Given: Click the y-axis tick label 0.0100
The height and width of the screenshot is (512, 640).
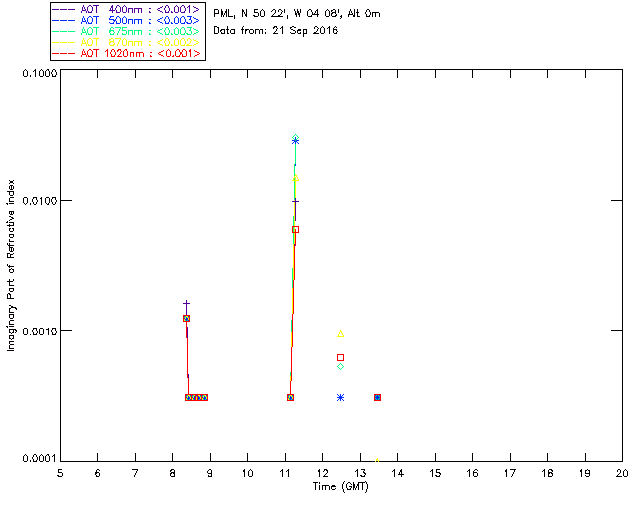Looking at the screenshot, I should 40,201.
